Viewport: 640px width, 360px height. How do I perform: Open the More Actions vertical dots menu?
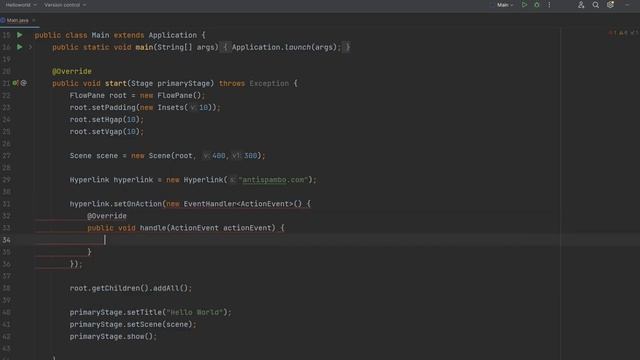[x=549, y=5]
